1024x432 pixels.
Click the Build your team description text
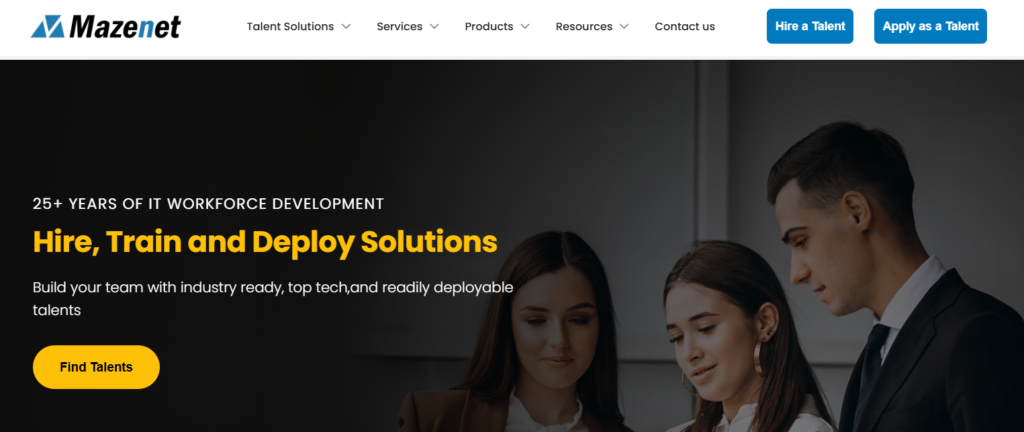click(273, 298)
